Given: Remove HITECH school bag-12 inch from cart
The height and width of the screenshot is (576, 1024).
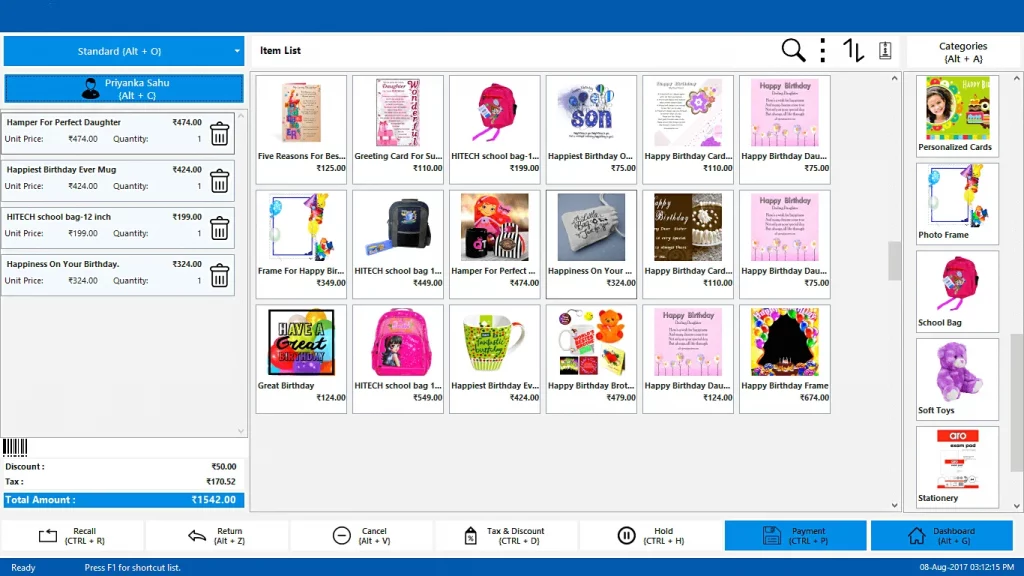Looking at the screenshot, I should pos(219,229).
